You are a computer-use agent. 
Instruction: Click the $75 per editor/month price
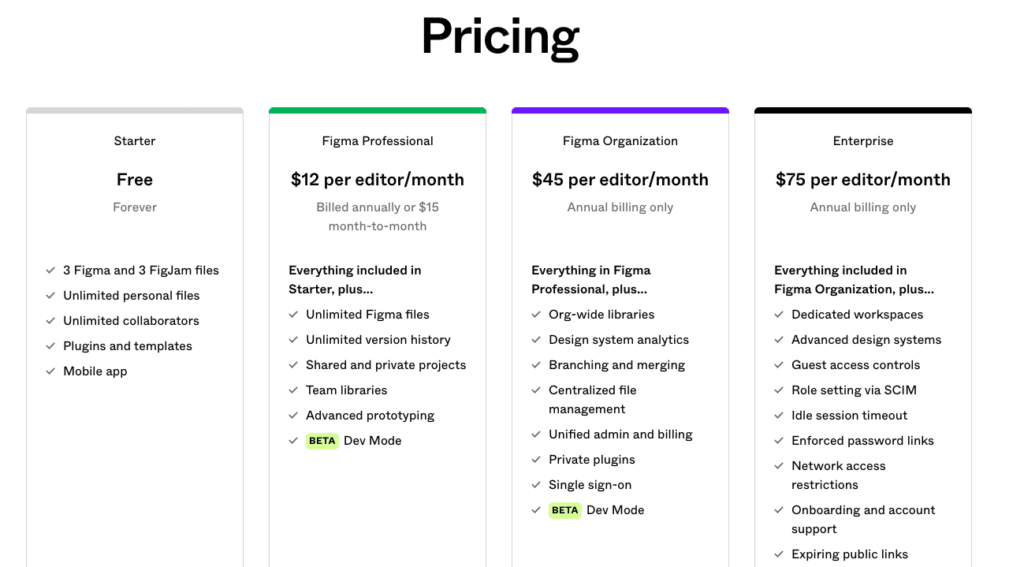pos(863,180)
